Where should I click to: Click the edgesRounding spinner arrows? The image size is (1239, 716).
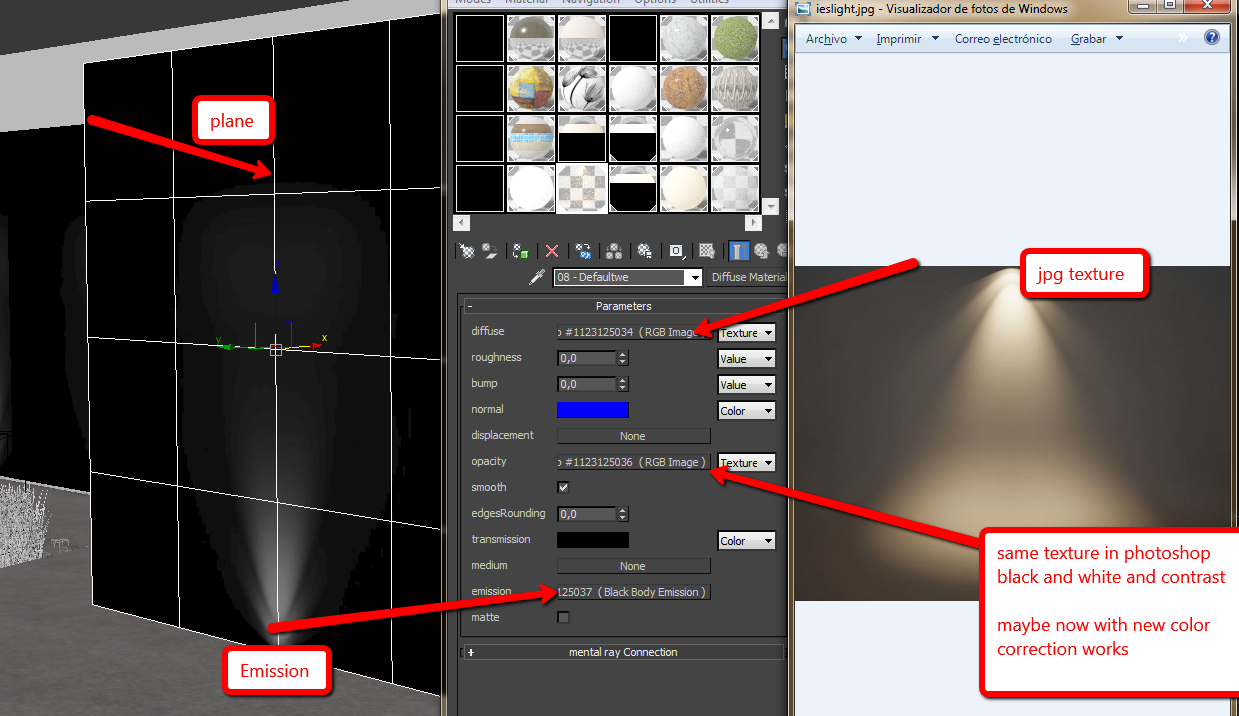pos(623,513)
